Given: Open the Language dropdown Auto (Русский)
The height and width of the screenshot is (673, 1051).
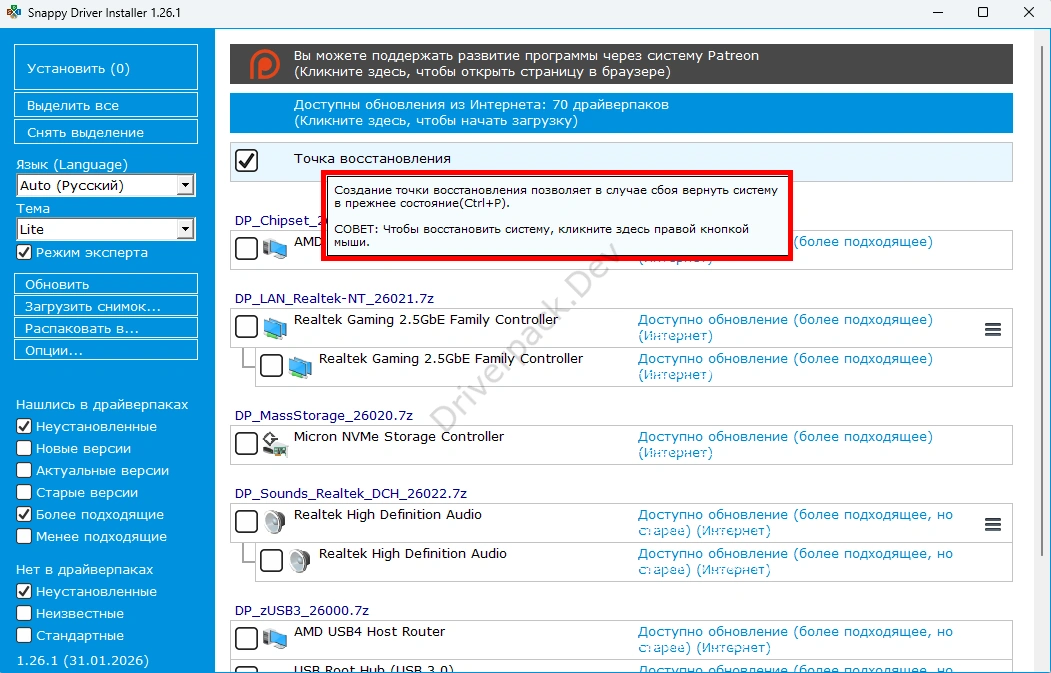Looking at the screenshot, I should coord(106,185).
